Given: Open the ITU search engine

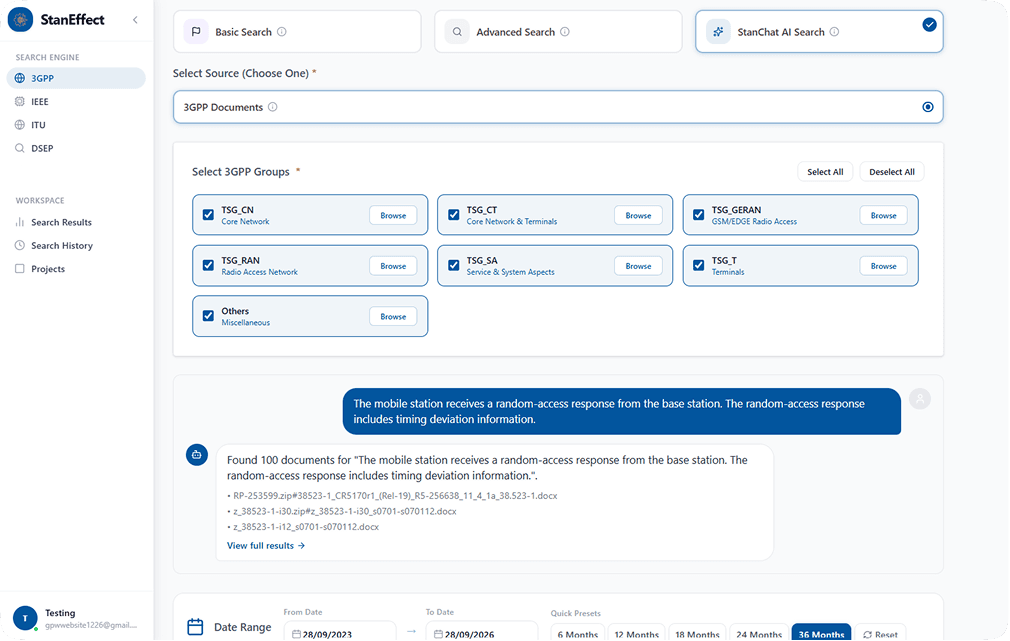Looking at the screenshot, I should (x=76, y=124).
